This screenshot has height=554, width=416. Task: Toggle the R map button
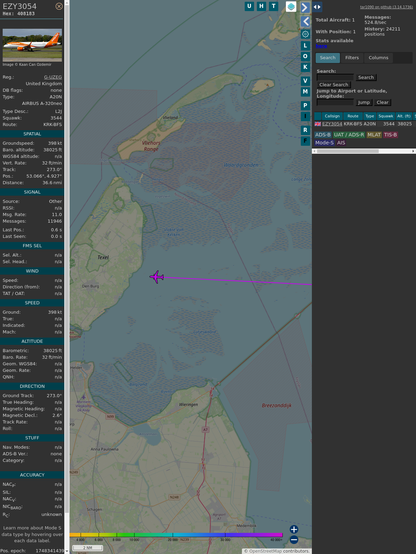pos(305,130)
